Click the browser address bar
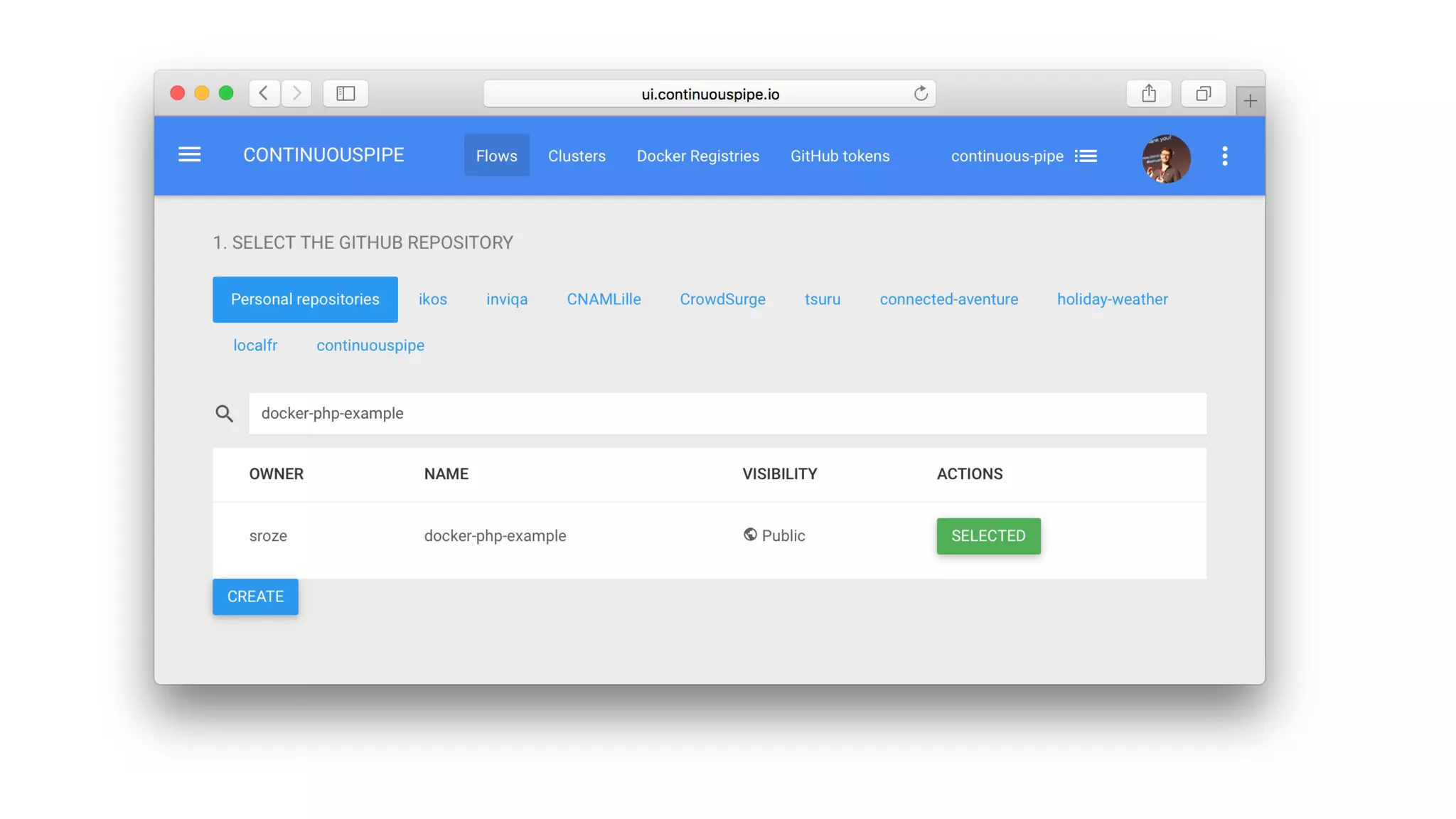 [709, 94]
